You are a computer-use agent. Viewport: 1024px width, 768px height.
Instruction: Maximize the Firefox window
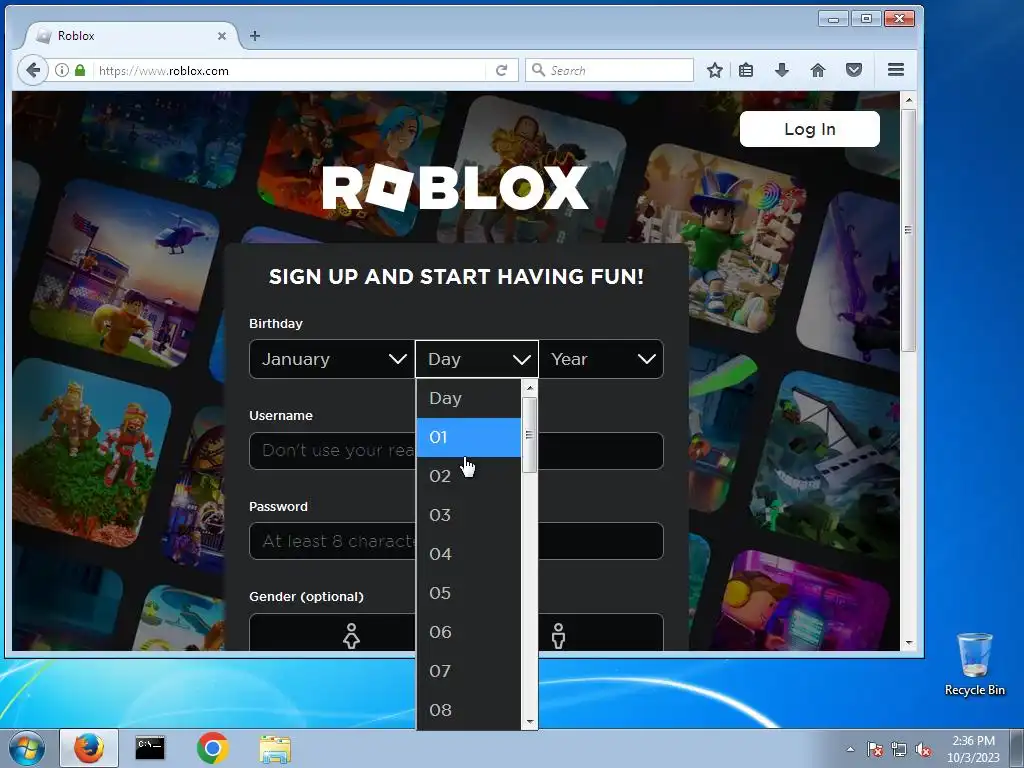pos(866,19)
